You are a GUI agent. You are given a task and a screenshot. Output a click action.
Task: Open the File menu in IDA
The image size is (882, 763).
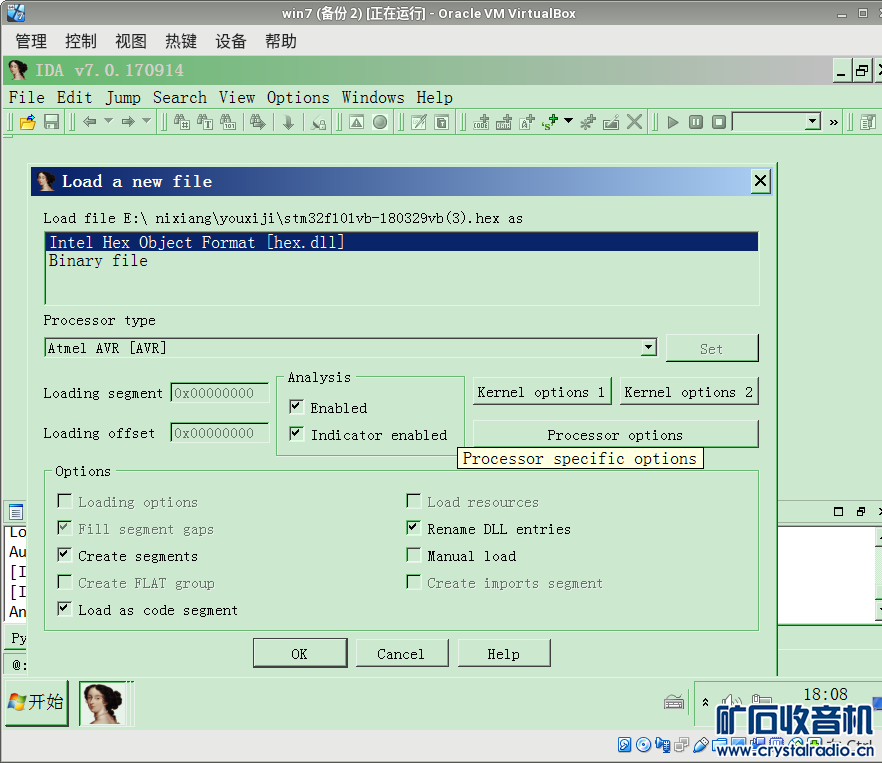tap(26, 97)
